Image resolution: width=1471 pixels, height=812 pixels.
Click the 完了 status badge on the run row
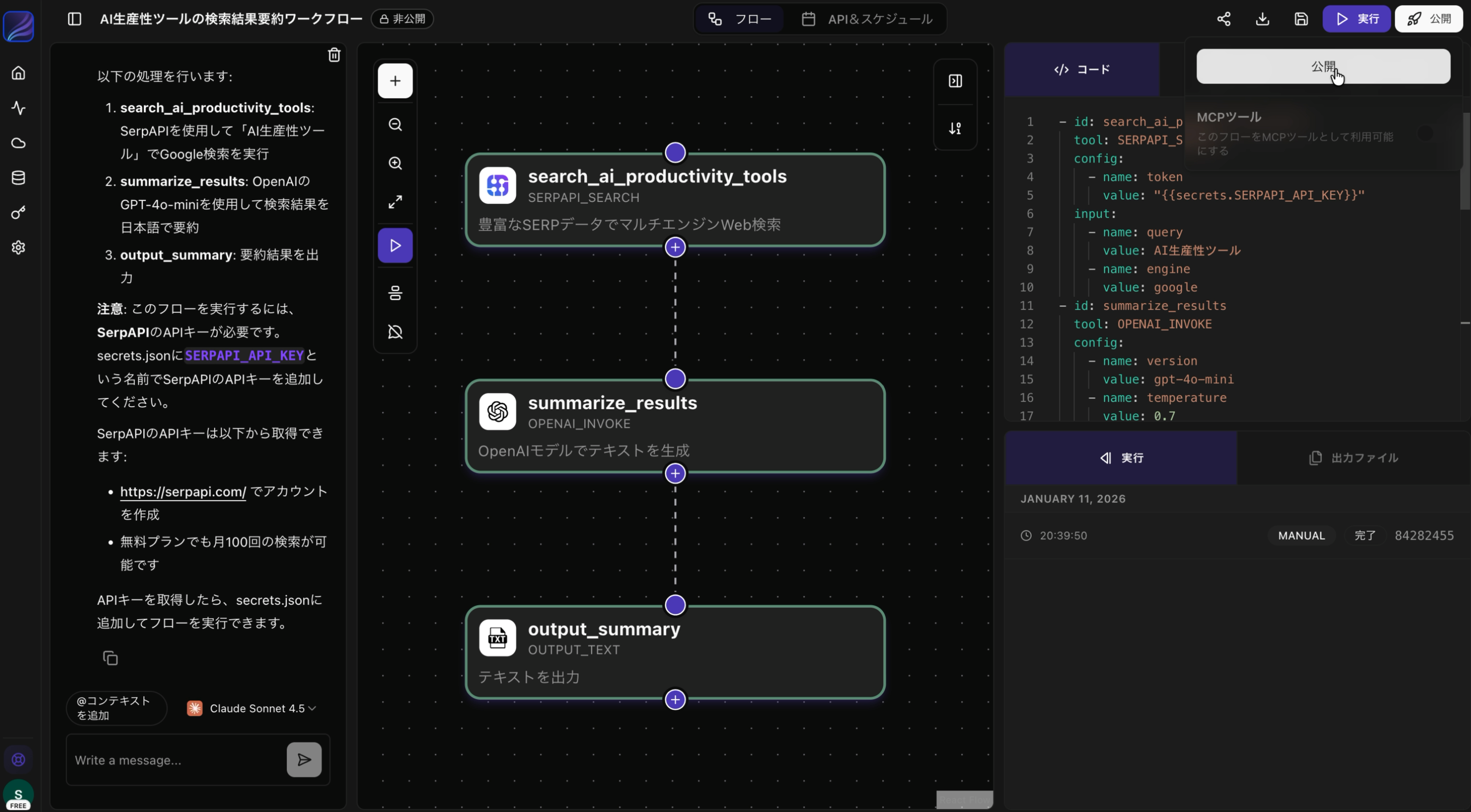[1365, 536]
